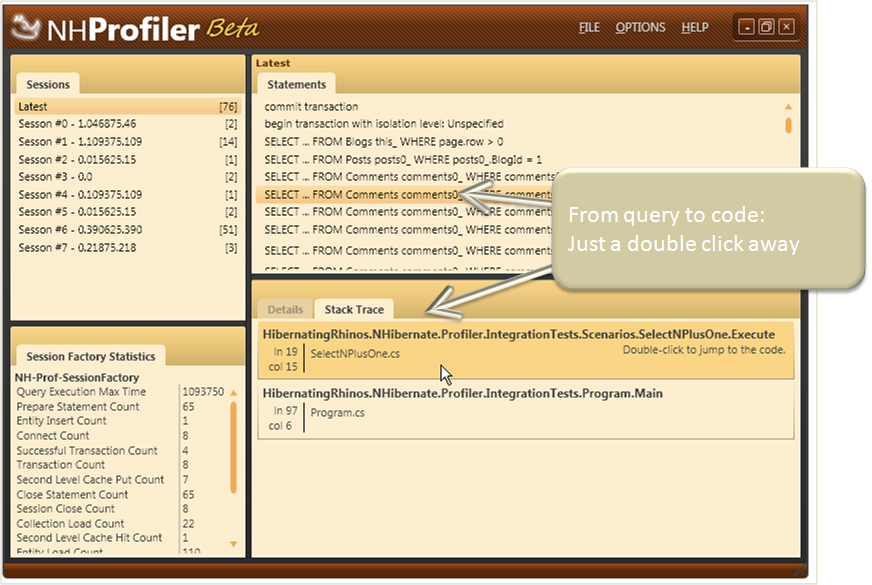The image size is (872, 585).
Task: Click the NH-Prof-SessionFactory heading
Action: click(x=77, y=378)
